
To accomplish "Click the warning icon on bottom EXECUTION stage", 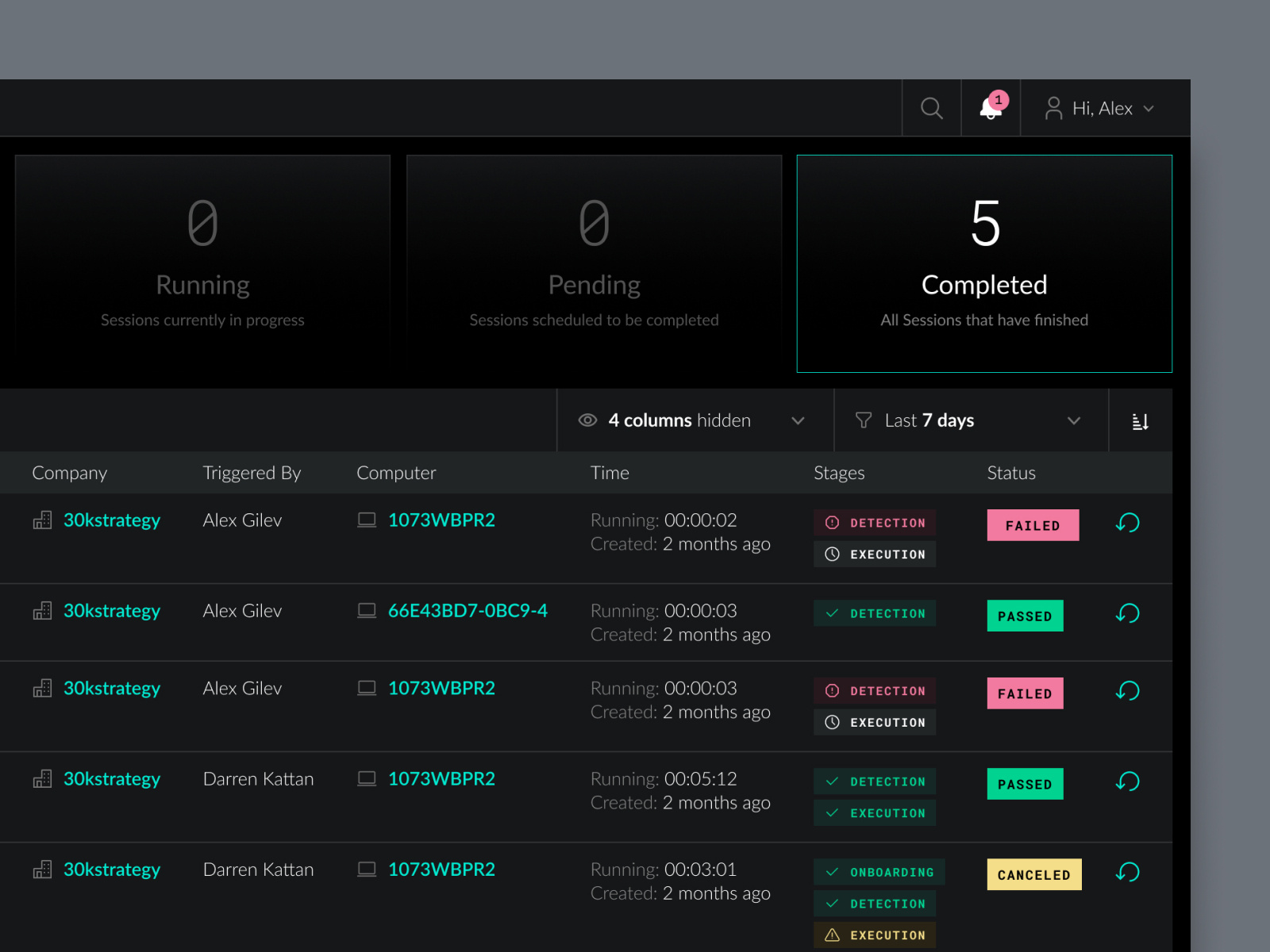I will coord(831,935).
